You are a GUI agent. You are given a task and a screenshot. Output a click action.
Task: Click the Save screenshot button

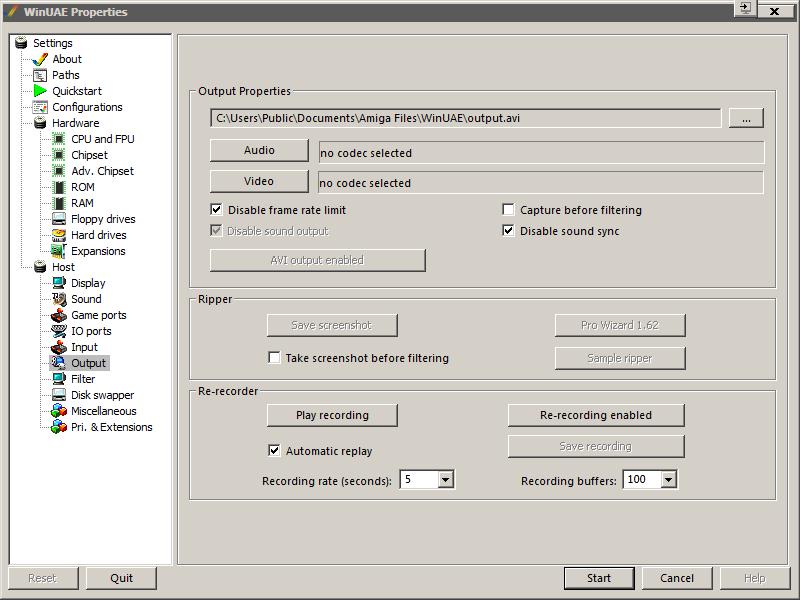[332, 326]
